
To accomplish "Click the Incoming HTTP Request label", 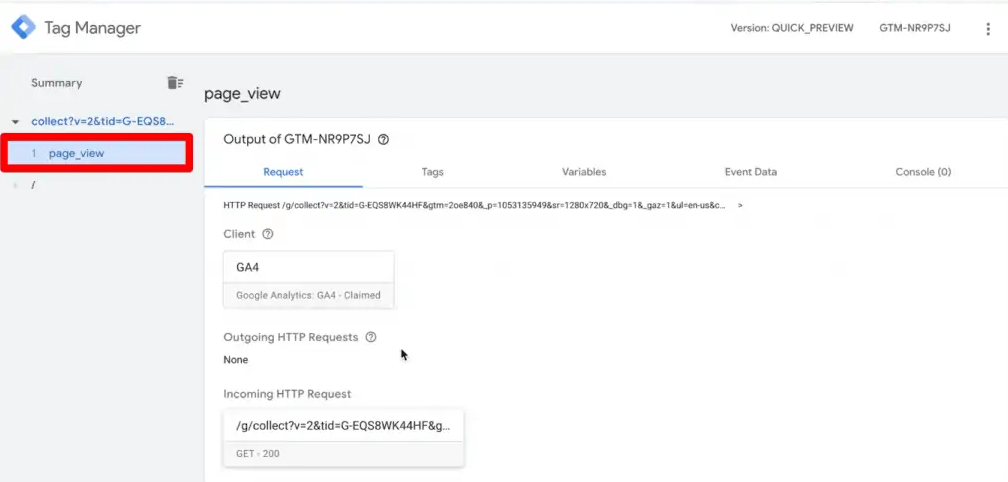I will [287, 394].
